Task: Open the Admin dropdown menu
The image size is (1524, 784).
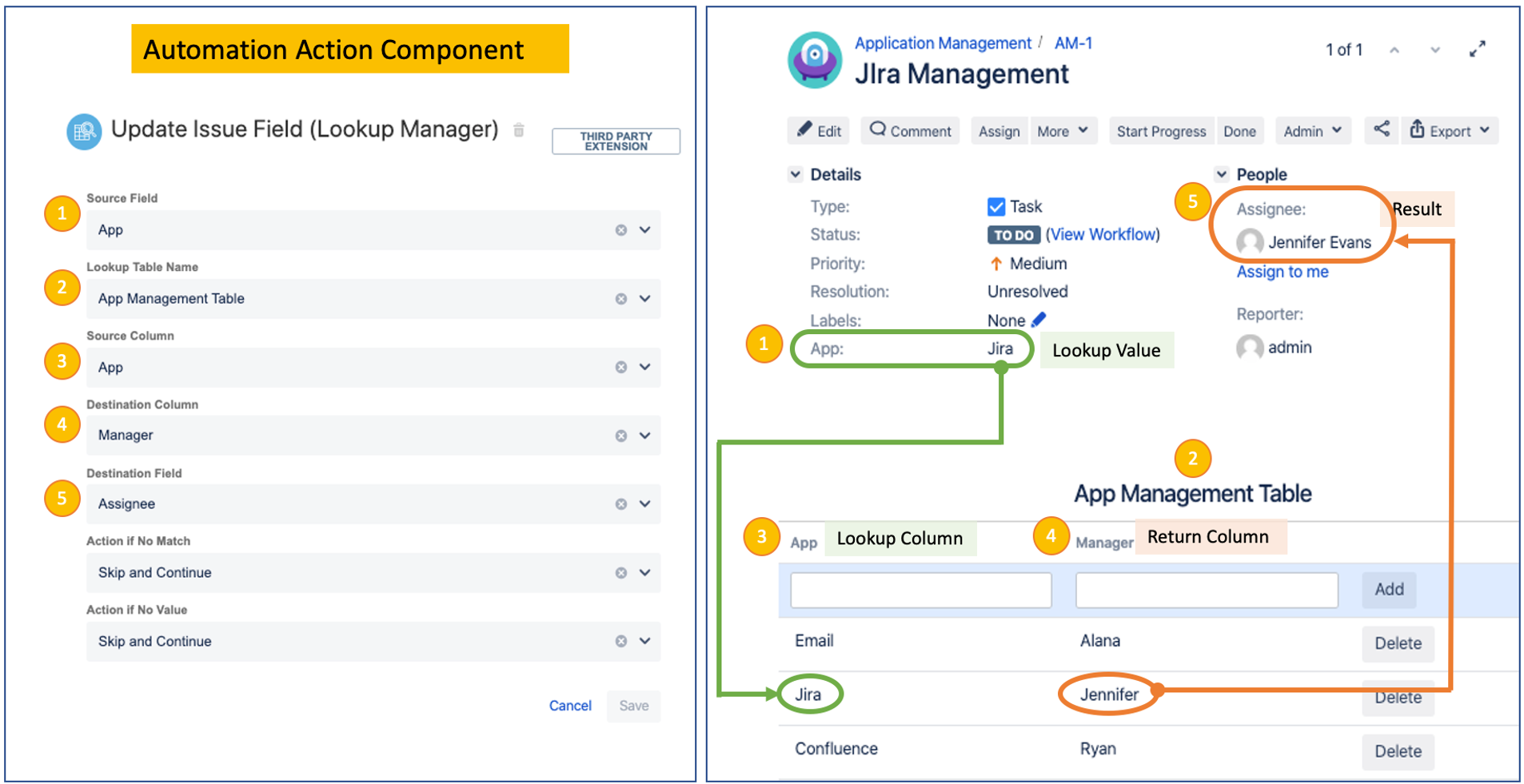Action: (1312, 130)
